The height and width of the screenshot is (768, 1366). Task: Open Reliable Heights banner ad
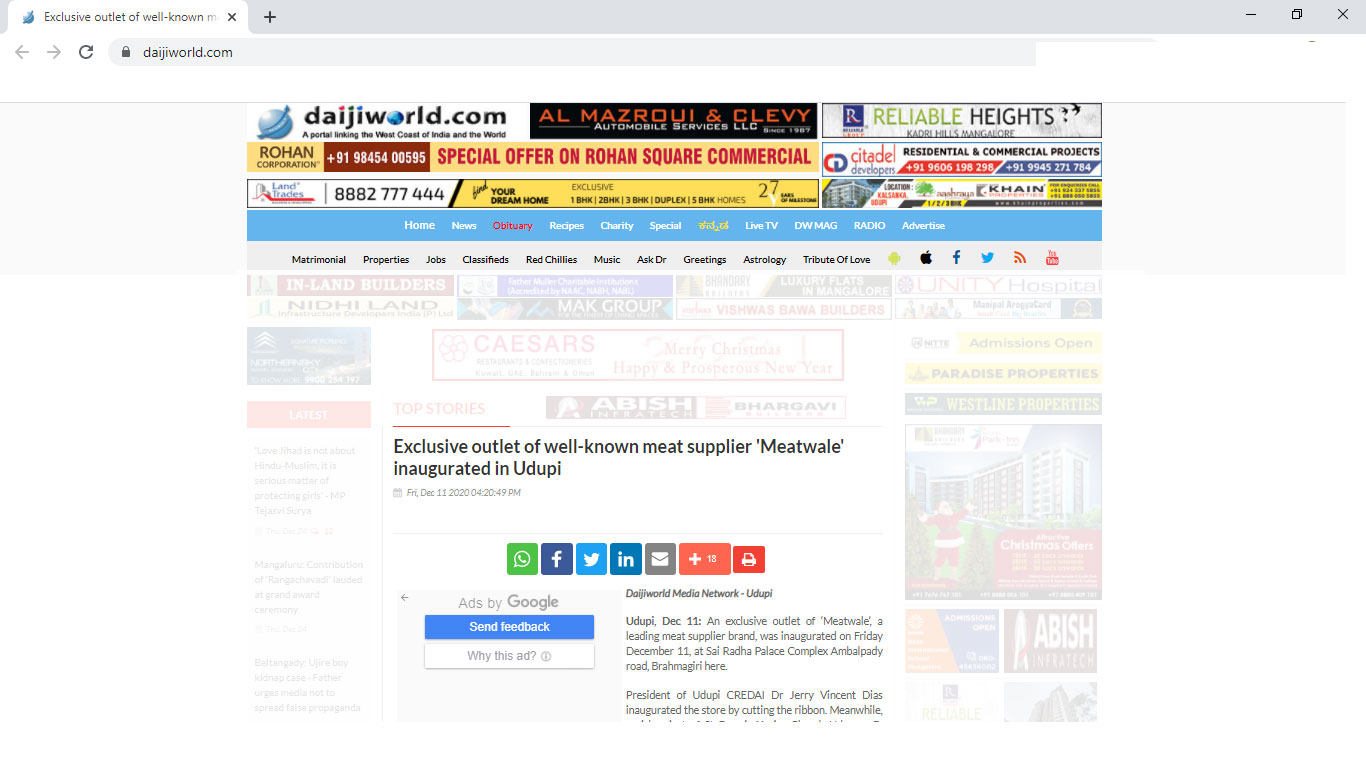962,121
